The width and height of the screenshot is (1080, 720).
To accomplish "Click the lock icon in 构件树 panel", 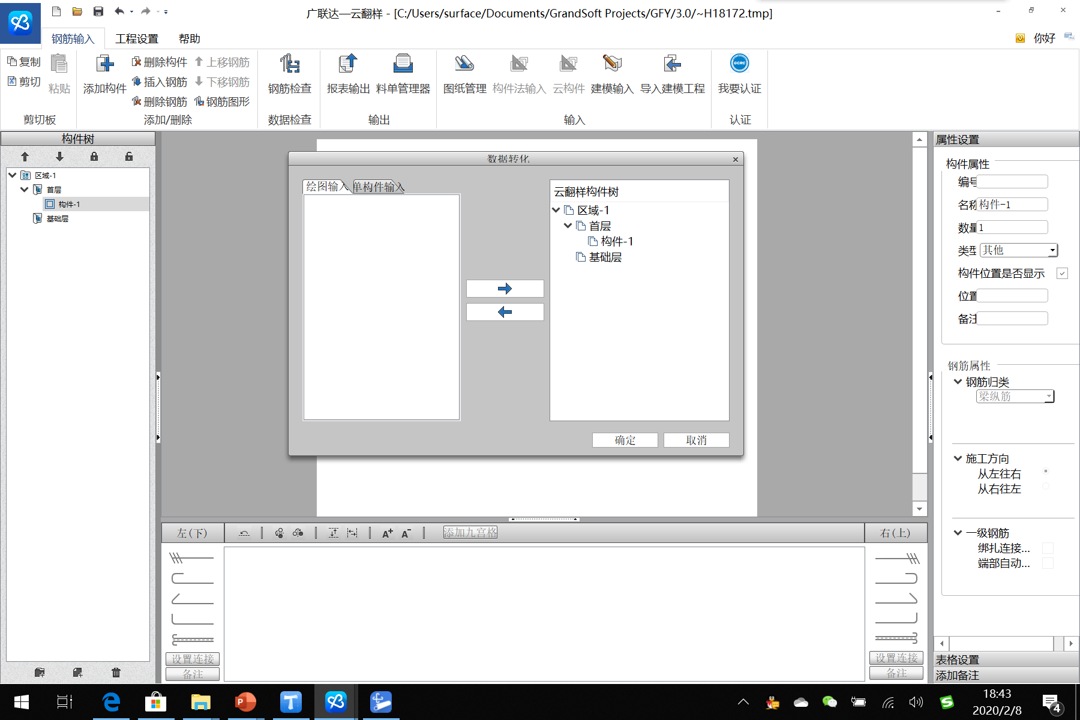I will click(x=94, y=156).
